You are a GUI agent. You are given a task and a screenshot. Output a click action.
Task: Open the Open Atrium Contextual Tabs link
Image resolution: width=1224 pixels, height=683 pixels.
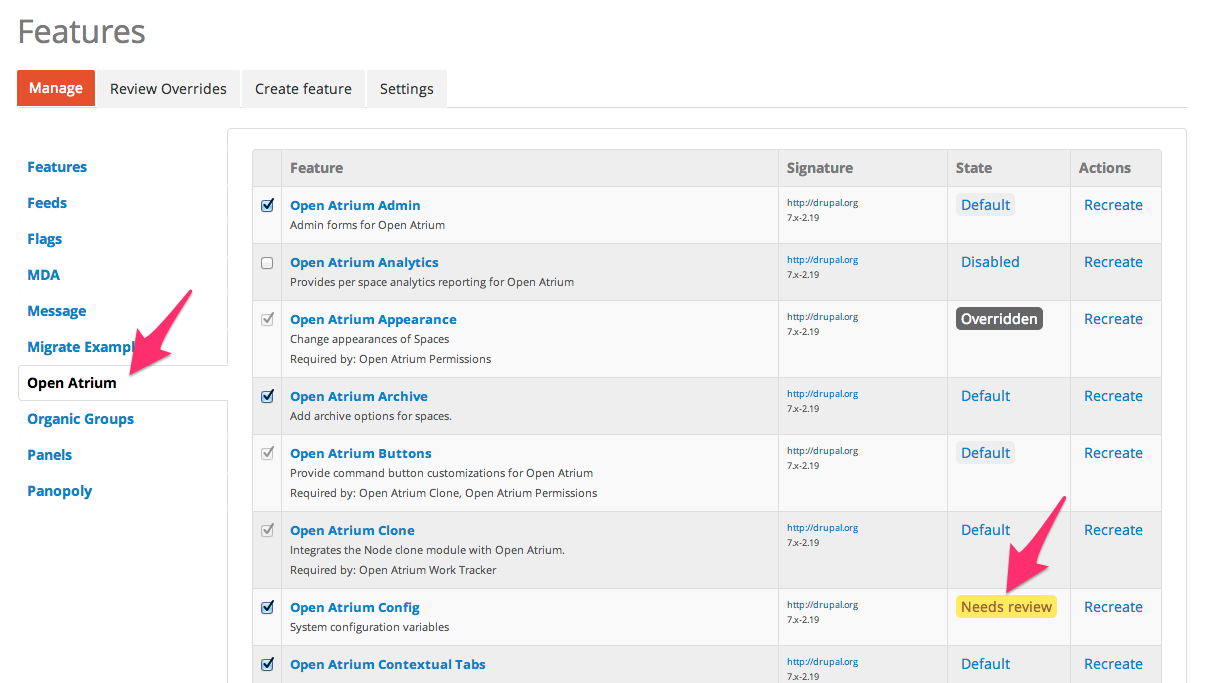(x=388, y=664)
